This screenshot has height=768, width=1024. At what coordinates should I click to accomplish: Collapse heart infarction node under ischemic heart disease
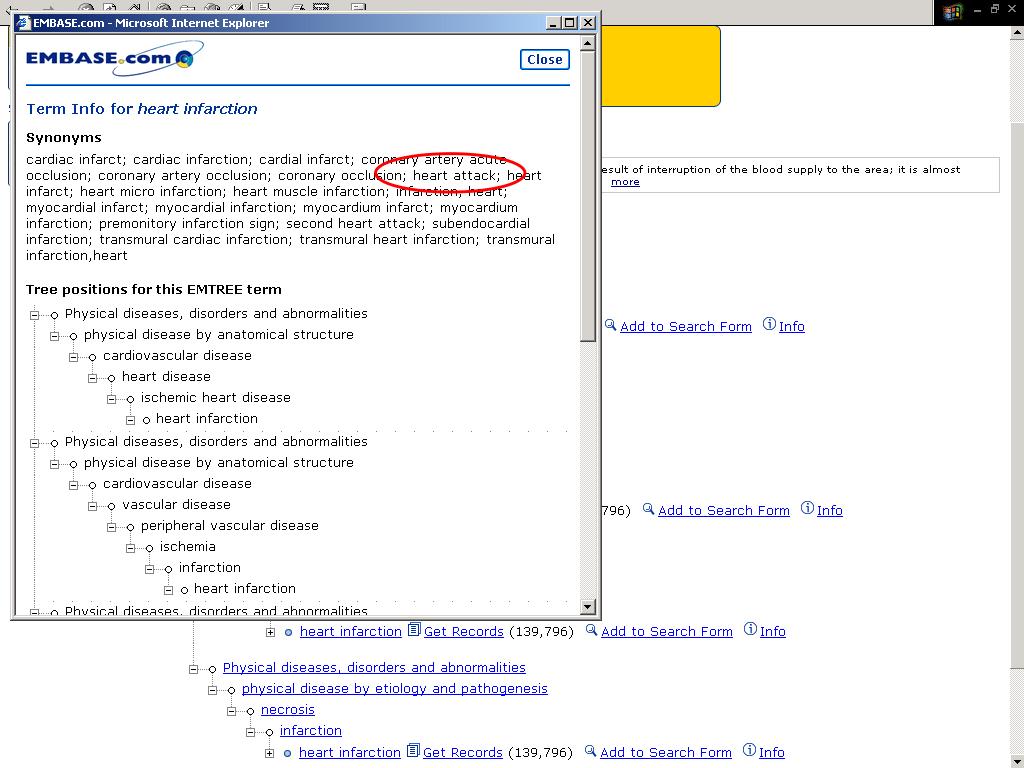click(x=131, y=420)
